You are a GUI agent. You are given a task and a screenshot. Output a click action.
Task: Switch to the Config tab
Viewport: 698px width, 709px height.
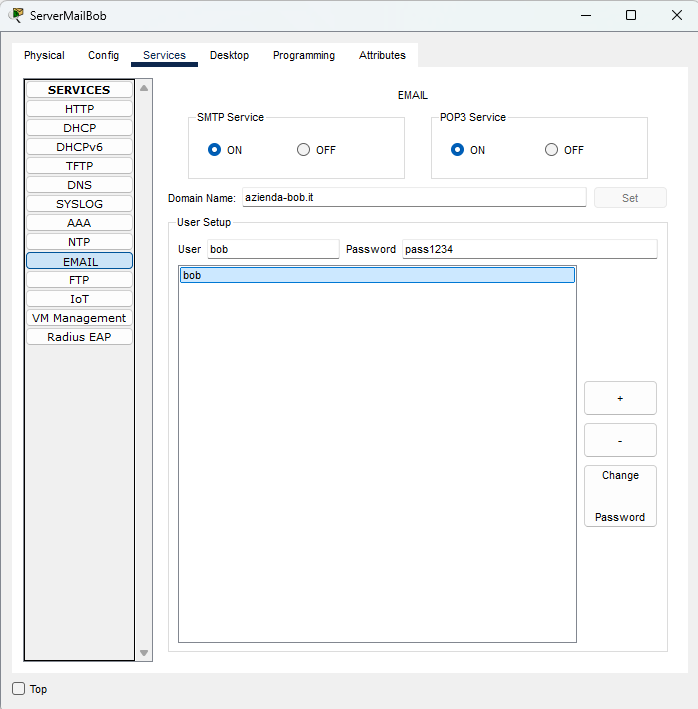coord(103,55)
